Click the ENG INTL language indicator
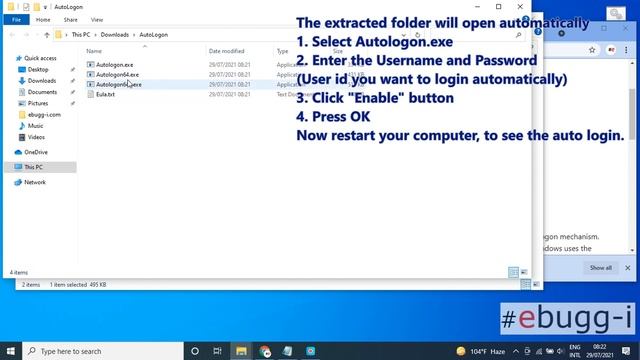 575,351
